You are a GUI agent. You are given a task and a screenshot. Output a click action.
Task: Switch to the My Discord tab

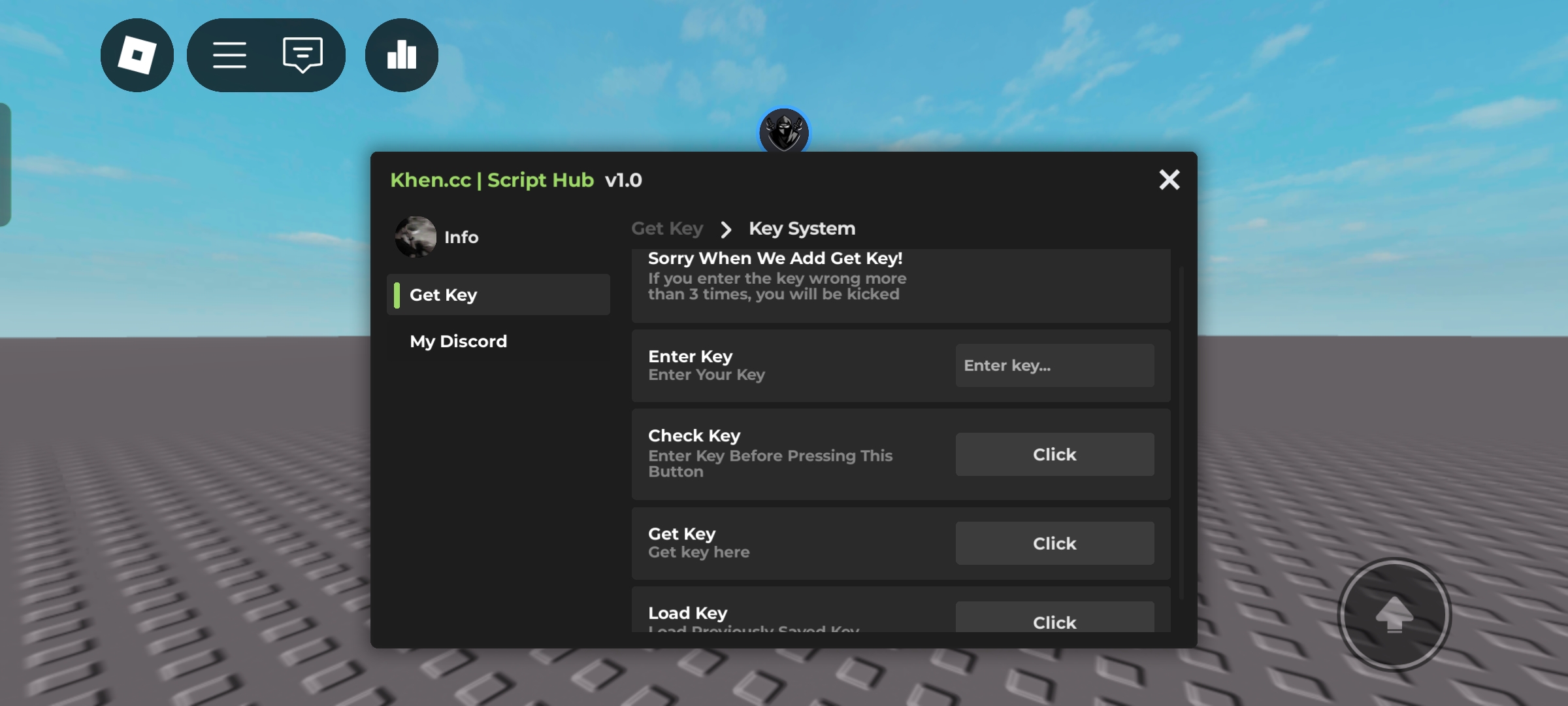click(499, 341)
